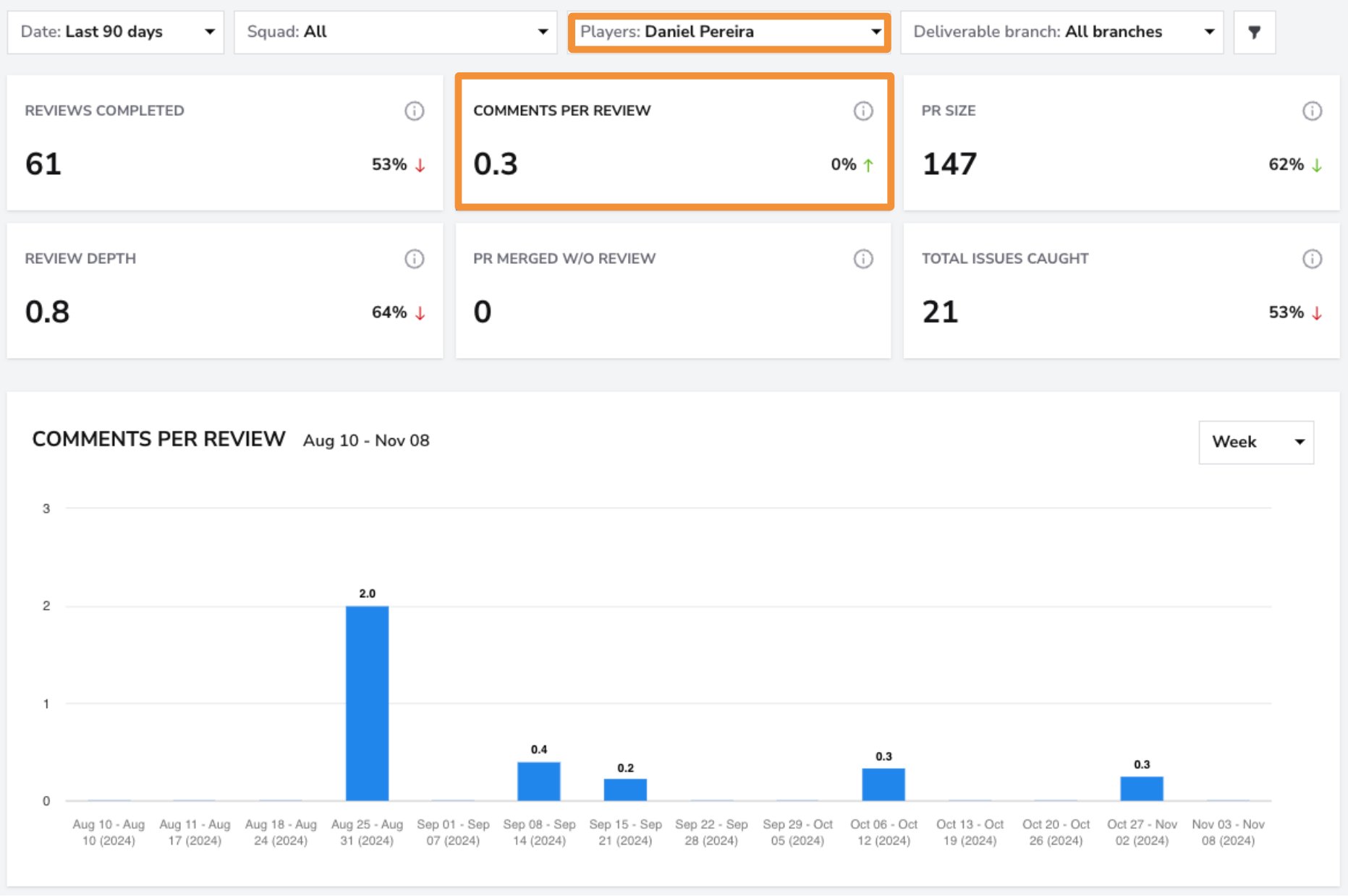This screenshot has width=1348, height=896.
Task: Click the Aug 25 - Aug 31 bar
Action: click(x=367, y=703)
